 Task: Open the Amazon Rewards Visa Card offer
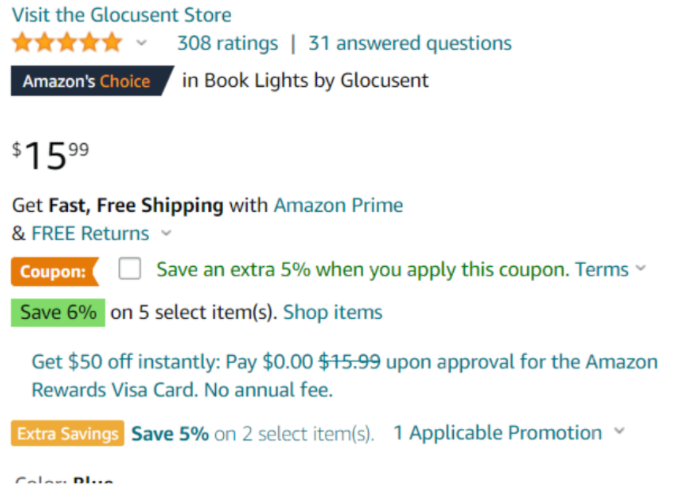point(345,375)
